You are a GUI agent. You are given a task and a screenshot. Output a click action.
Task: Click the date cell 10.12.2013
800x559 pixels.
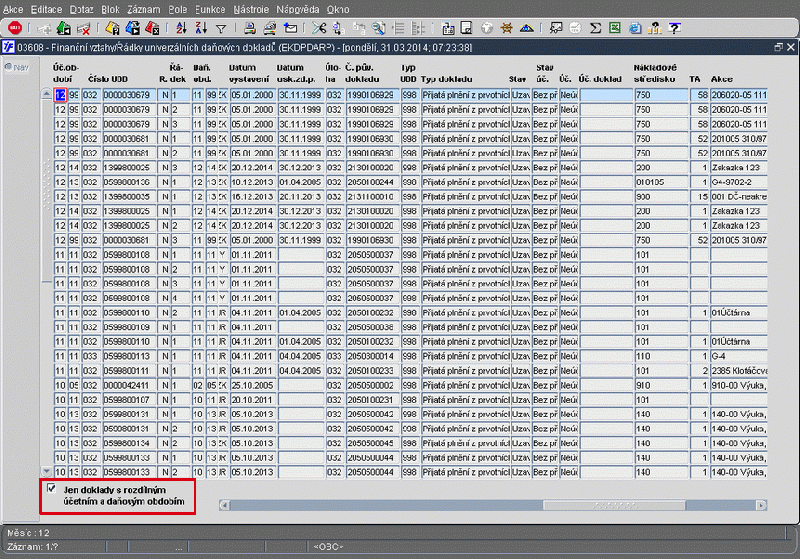[x=253, y=182]
